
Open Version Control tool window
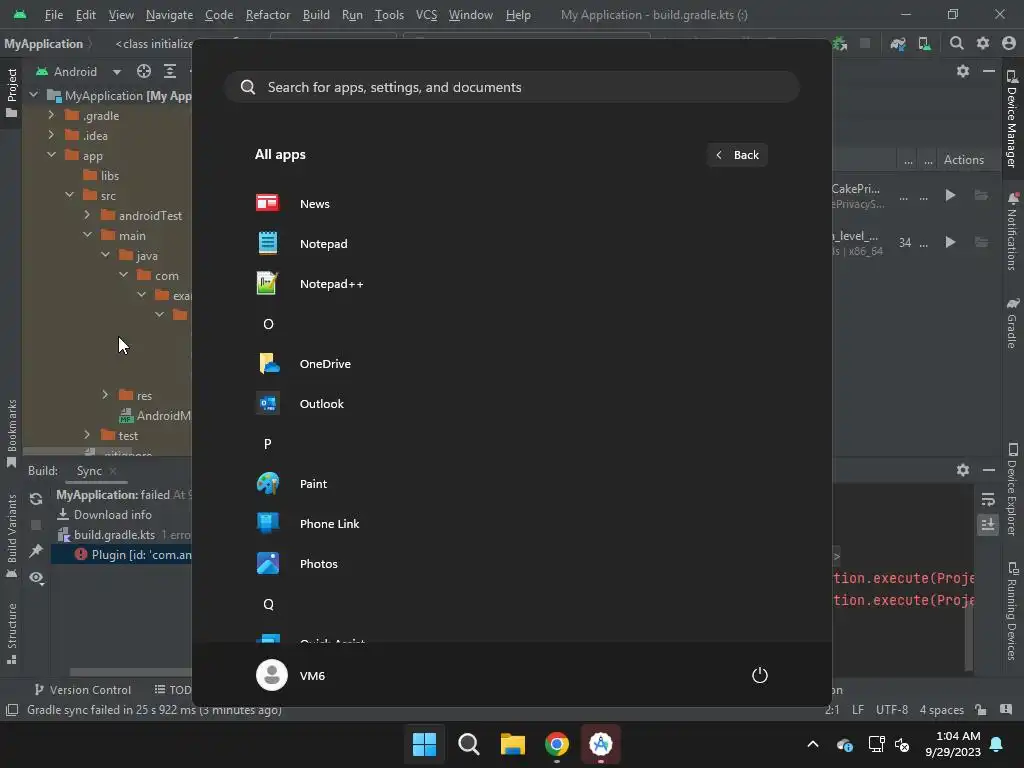click(x=82, y=690)
